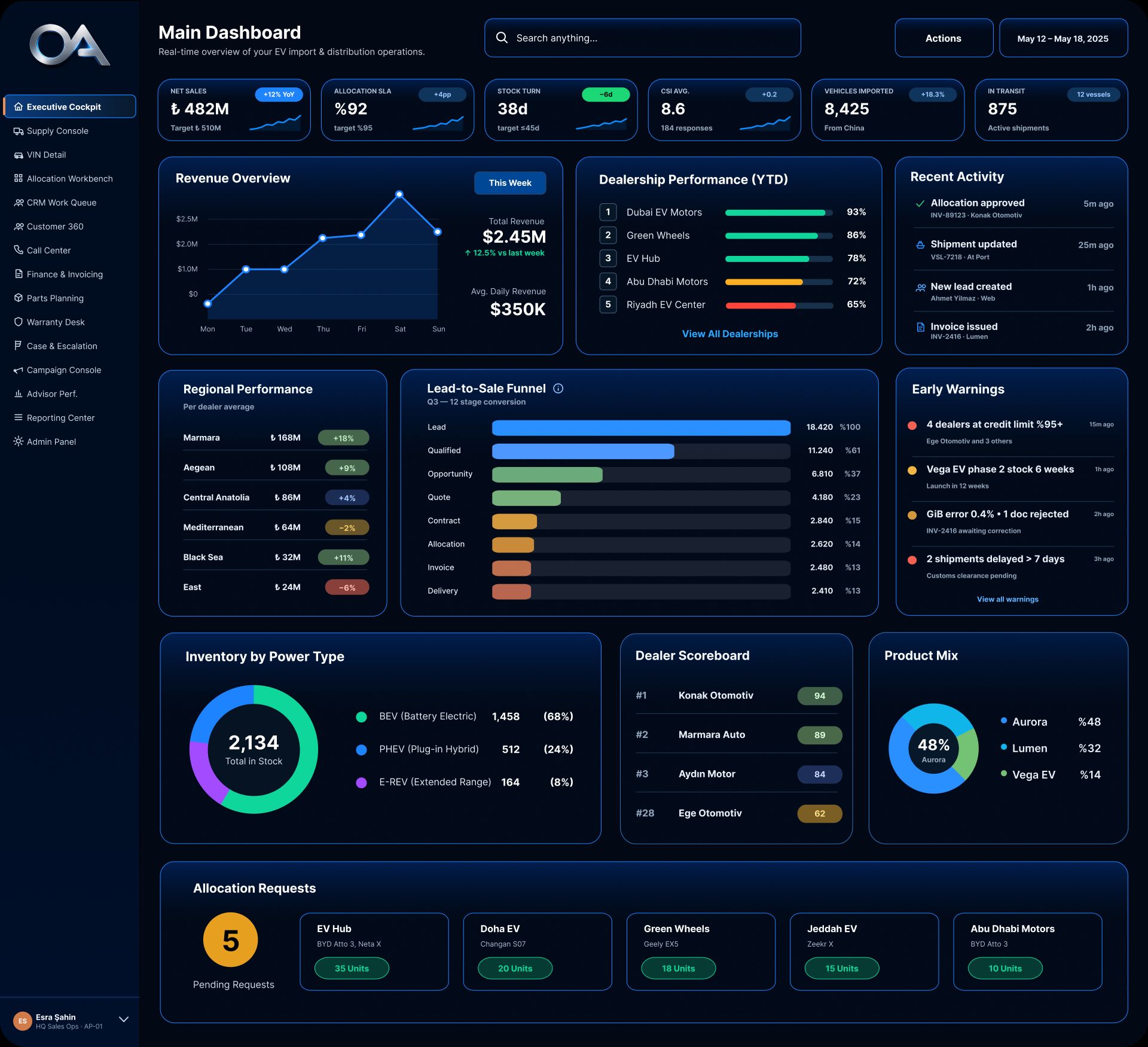This screenshot has height=1047, width=1148.
Task: Click the Parts Planning box icon
Action: [19, 298]
